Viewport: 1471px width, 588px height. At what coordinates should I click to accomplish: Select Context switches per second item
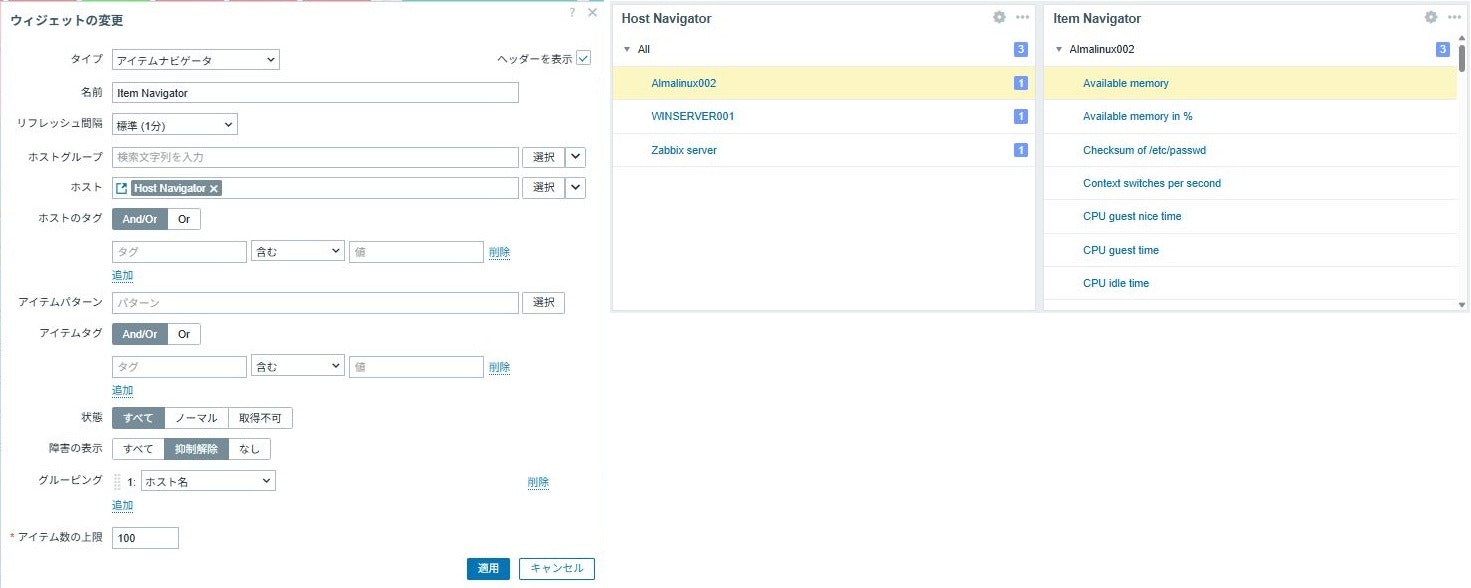pyautogui.click(x=1151, y=183)
